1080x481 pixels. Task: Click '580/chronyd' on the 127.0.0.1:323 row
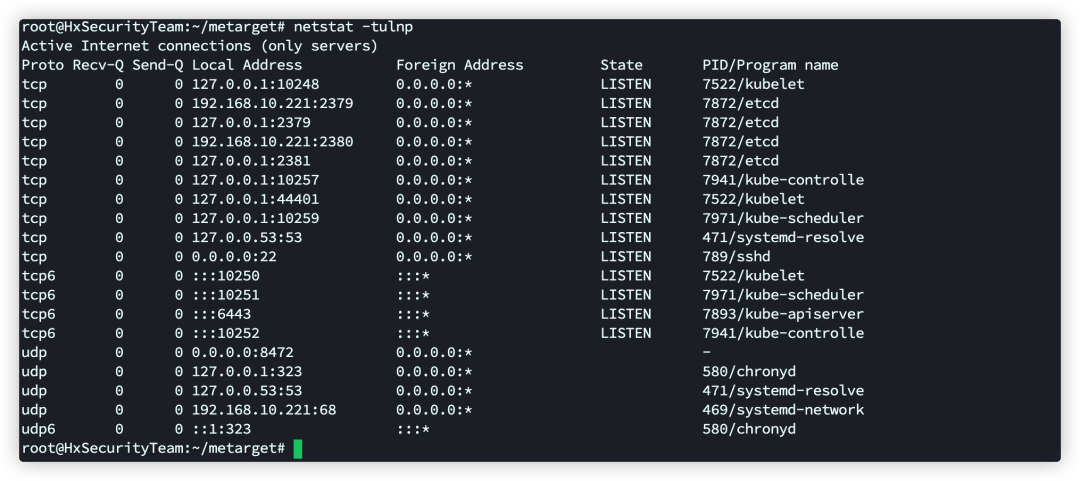point(749,371)
